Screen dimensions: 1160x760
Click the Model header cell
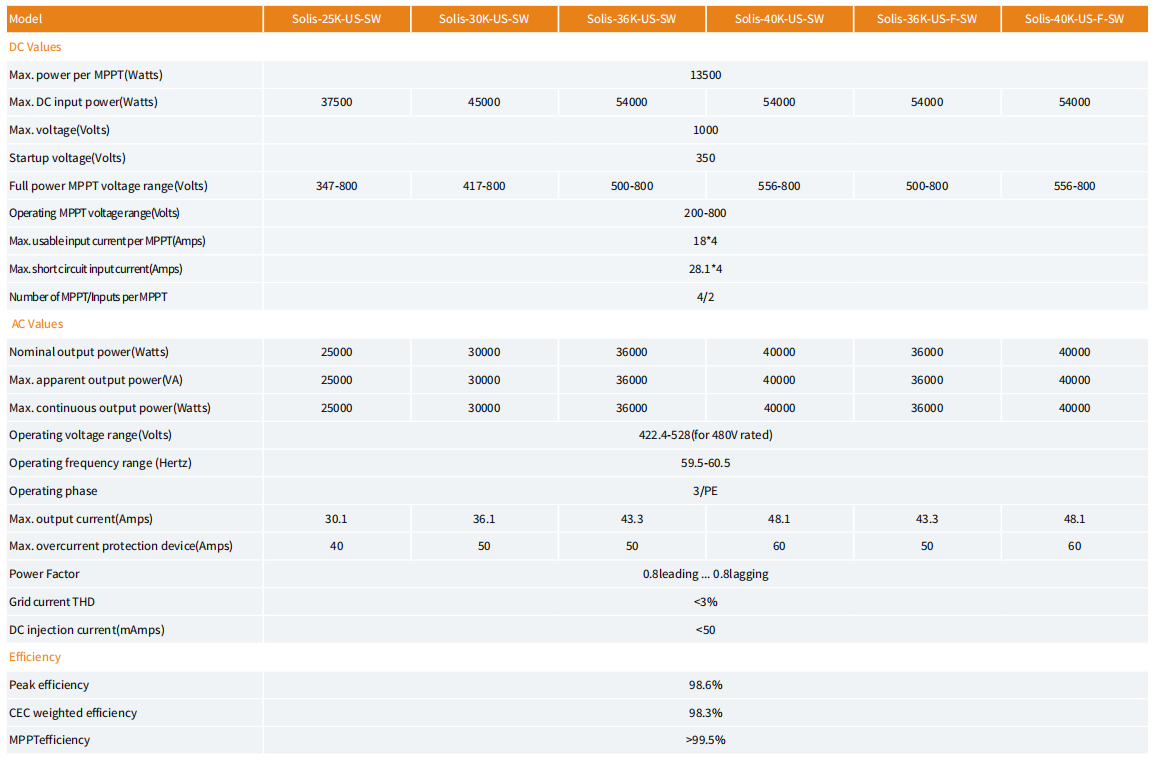click(135, 19)
